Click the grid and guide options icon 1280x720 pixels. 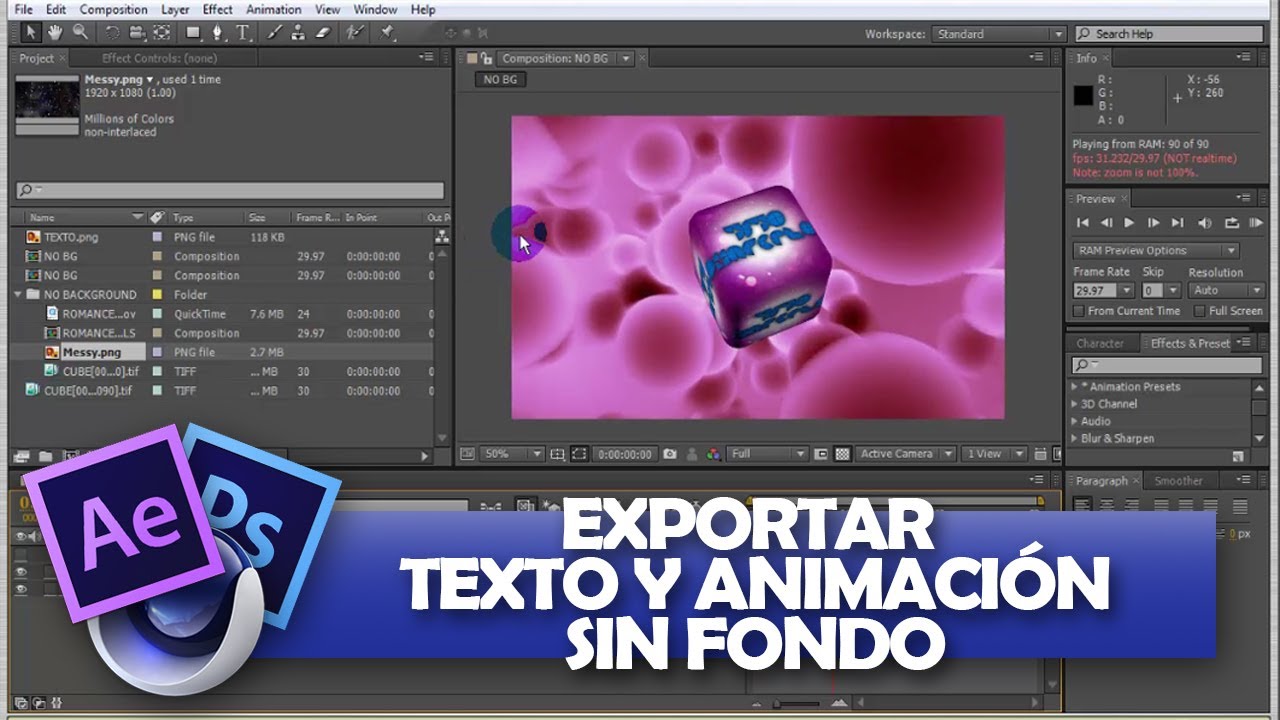557,454
